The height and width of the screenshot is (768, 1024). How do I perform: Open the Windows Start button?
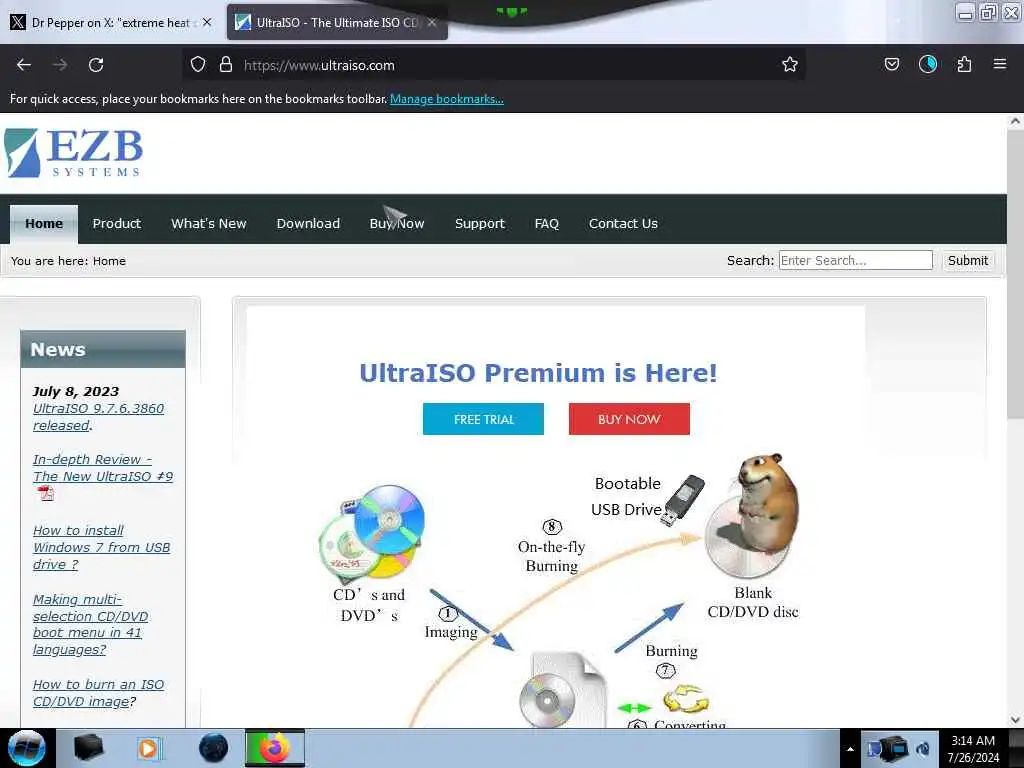[26, 748]
